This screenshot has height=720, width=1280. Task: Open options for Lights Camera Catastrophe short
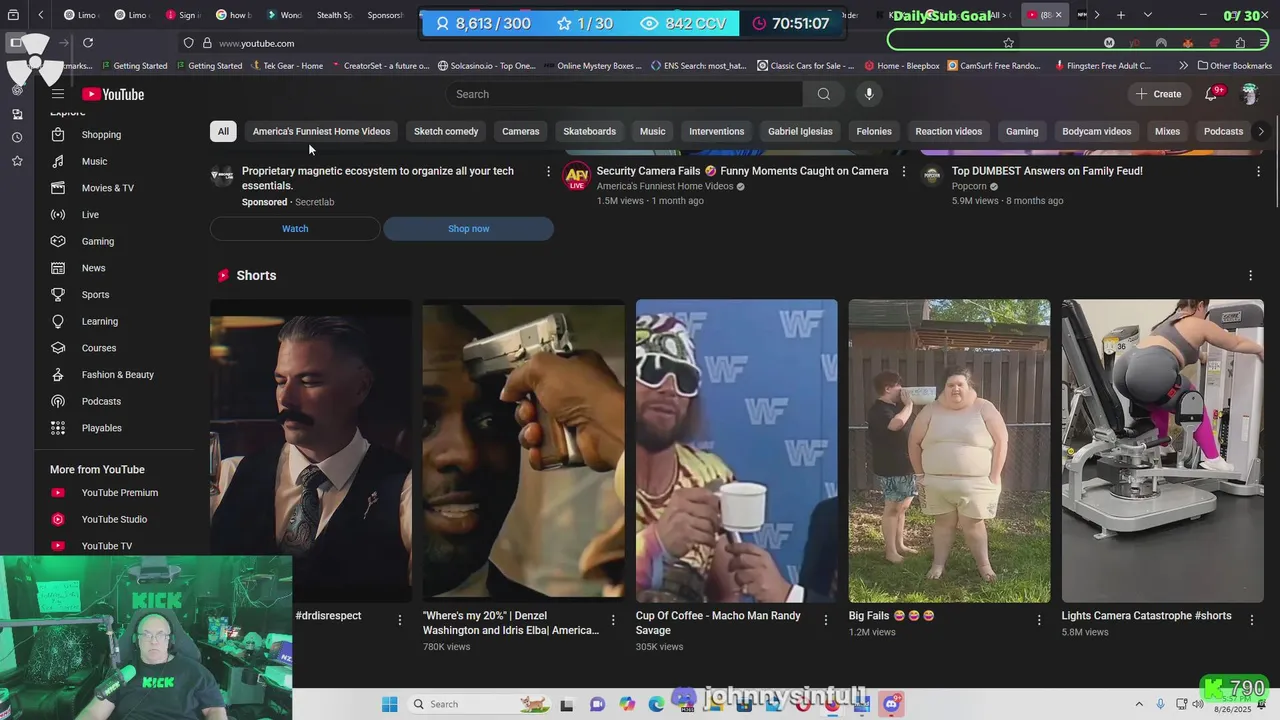[1251, 620]
